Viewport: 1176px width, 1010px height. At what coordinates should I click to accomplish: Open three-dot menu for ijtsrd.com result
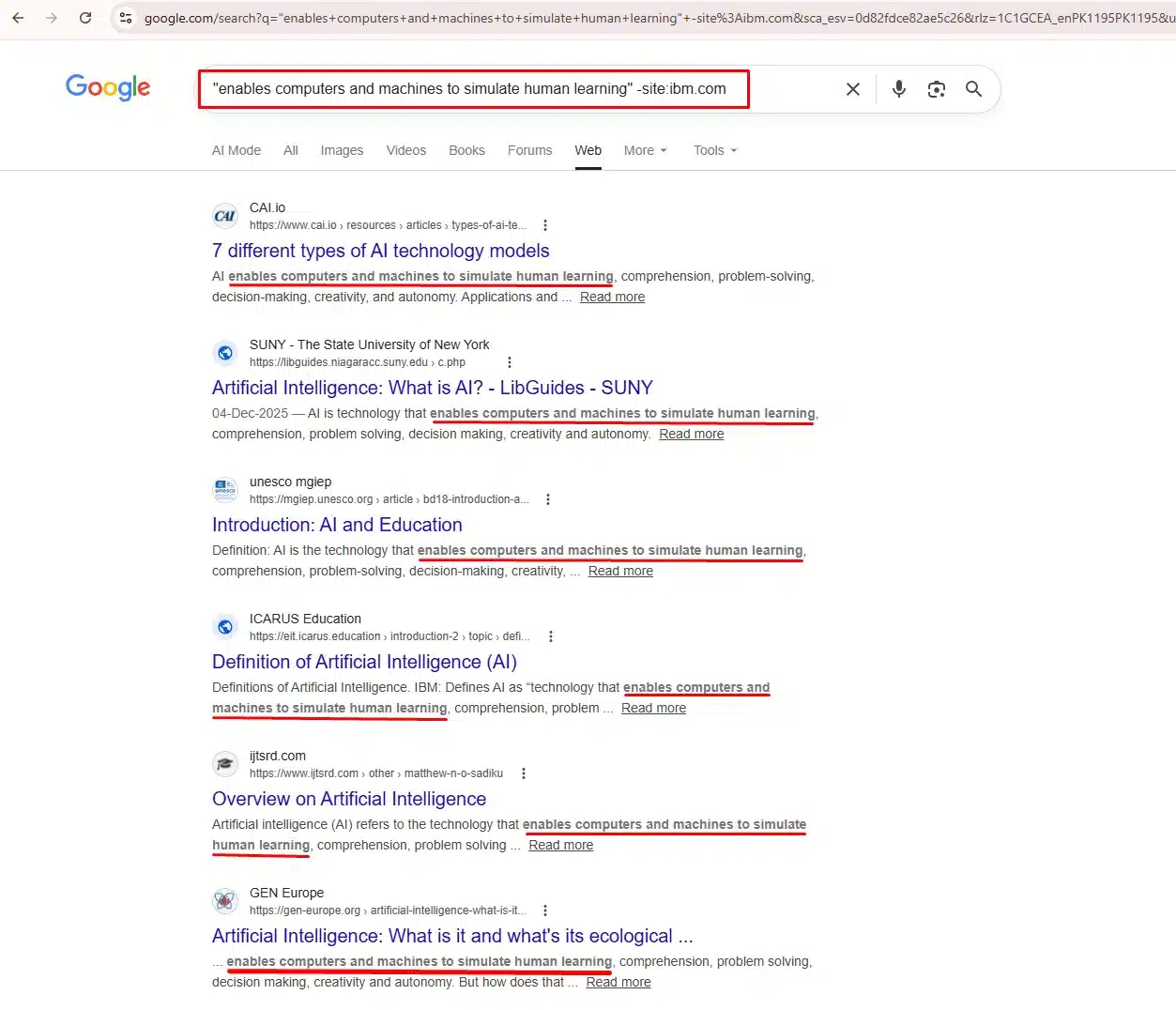(x=524, y=773)
